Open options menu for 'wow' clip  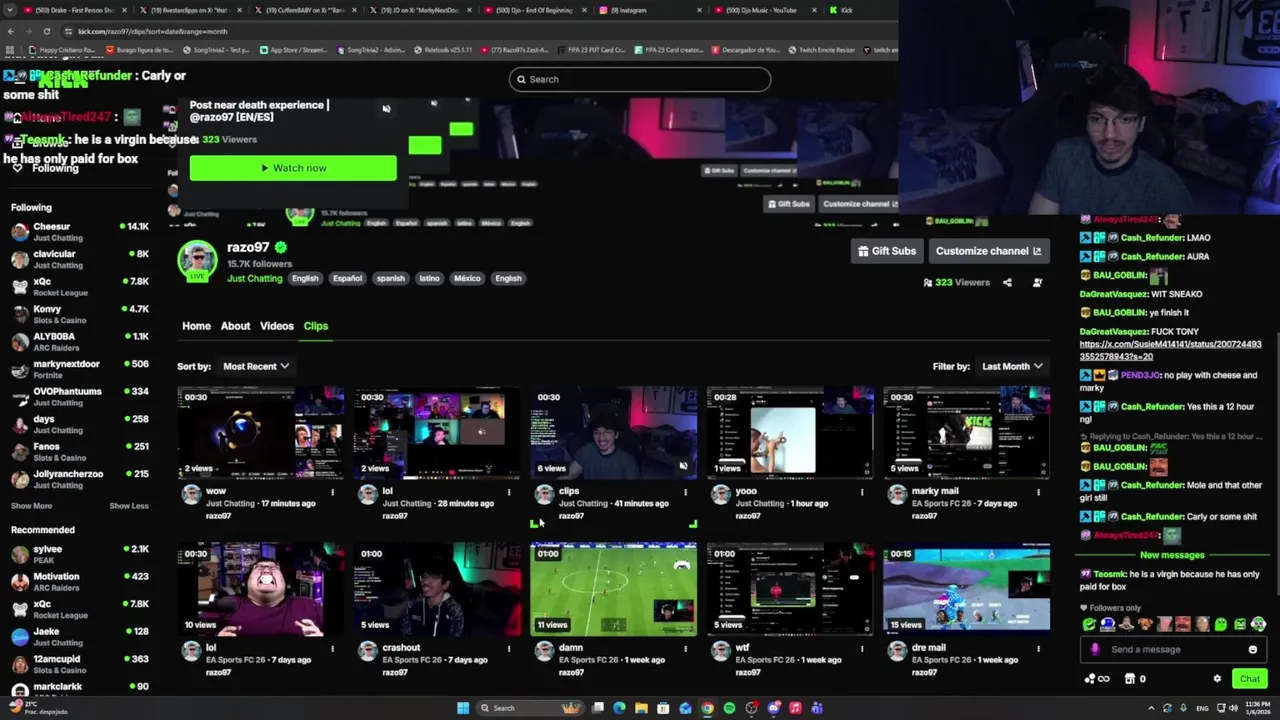click(x=332, y=491)
